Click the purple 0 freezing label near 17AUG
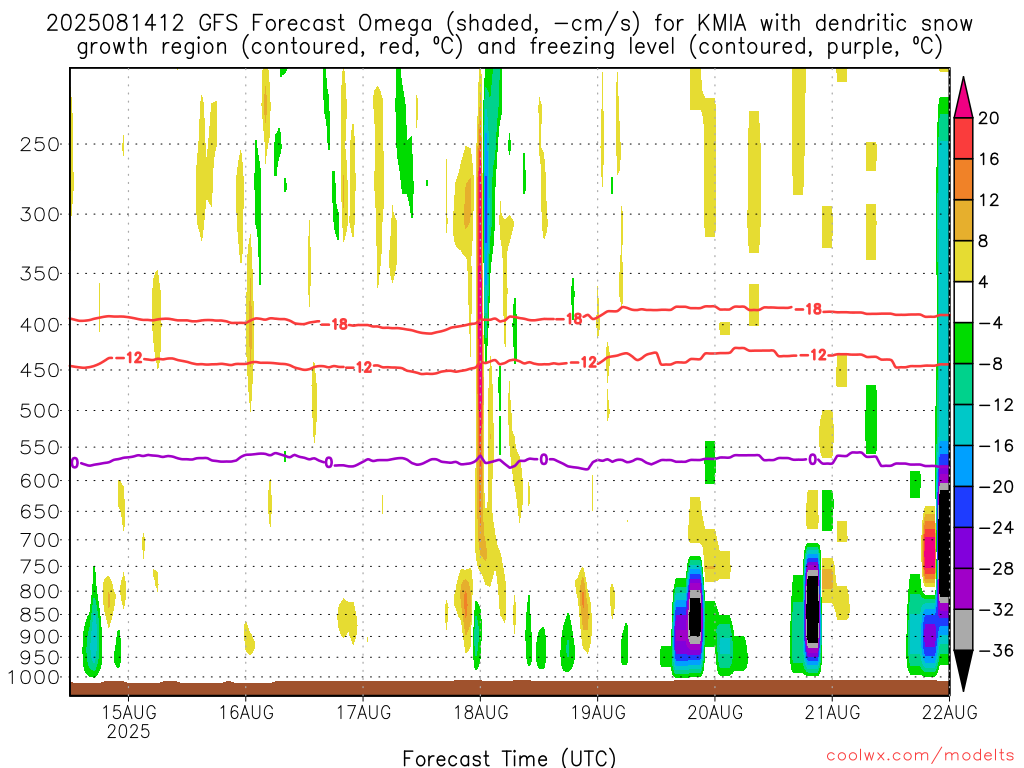1024x768 pixels. coord(328,463)
